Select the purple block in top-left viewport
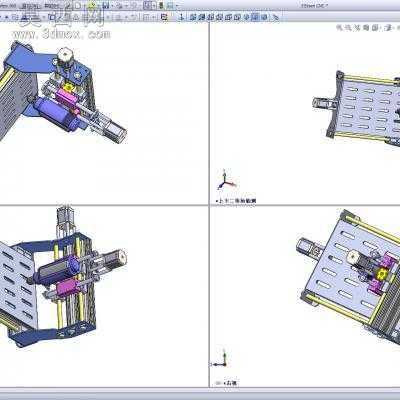 pos(67,98)
